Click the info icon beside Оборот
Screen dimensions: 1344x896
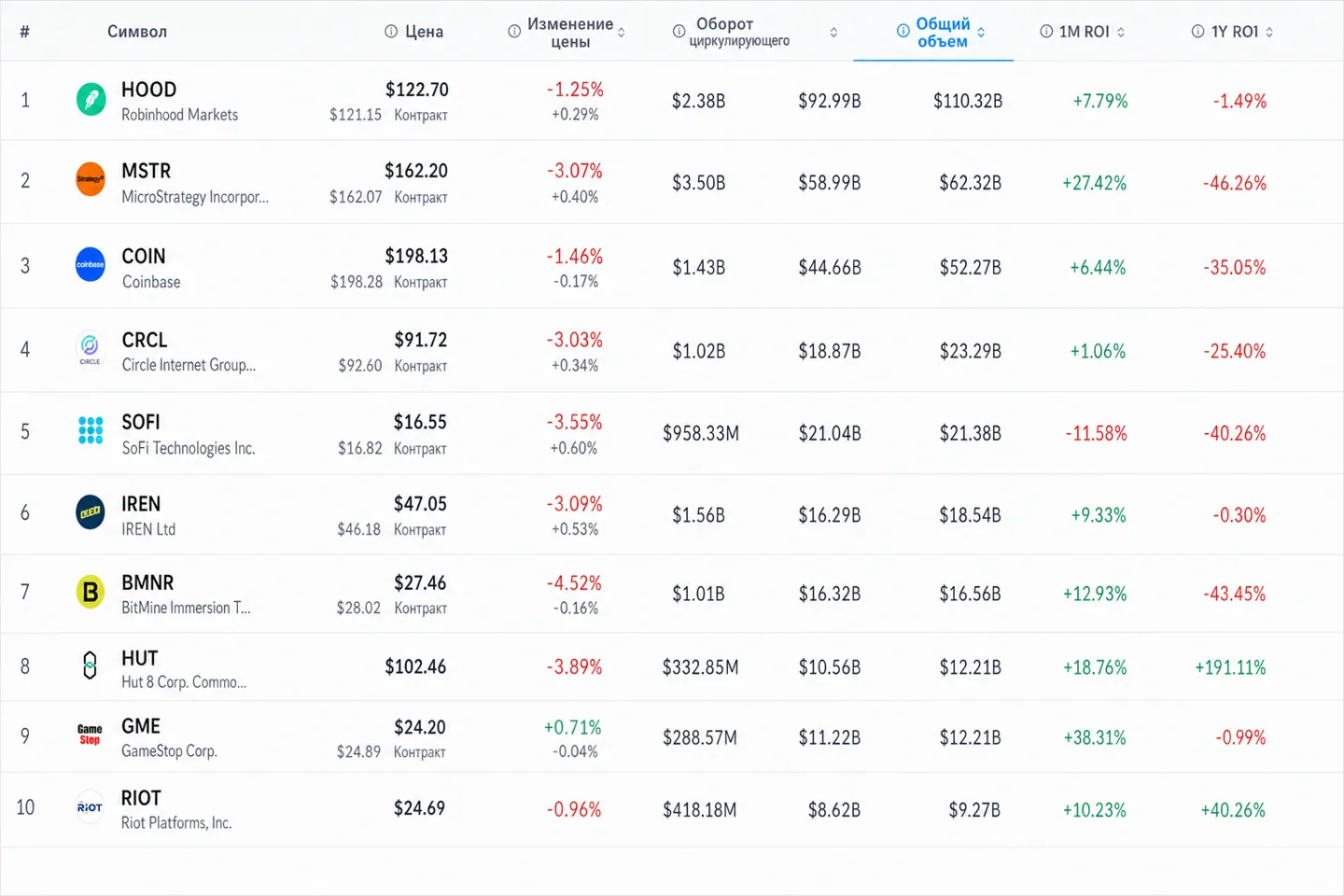tap(679, 32)
